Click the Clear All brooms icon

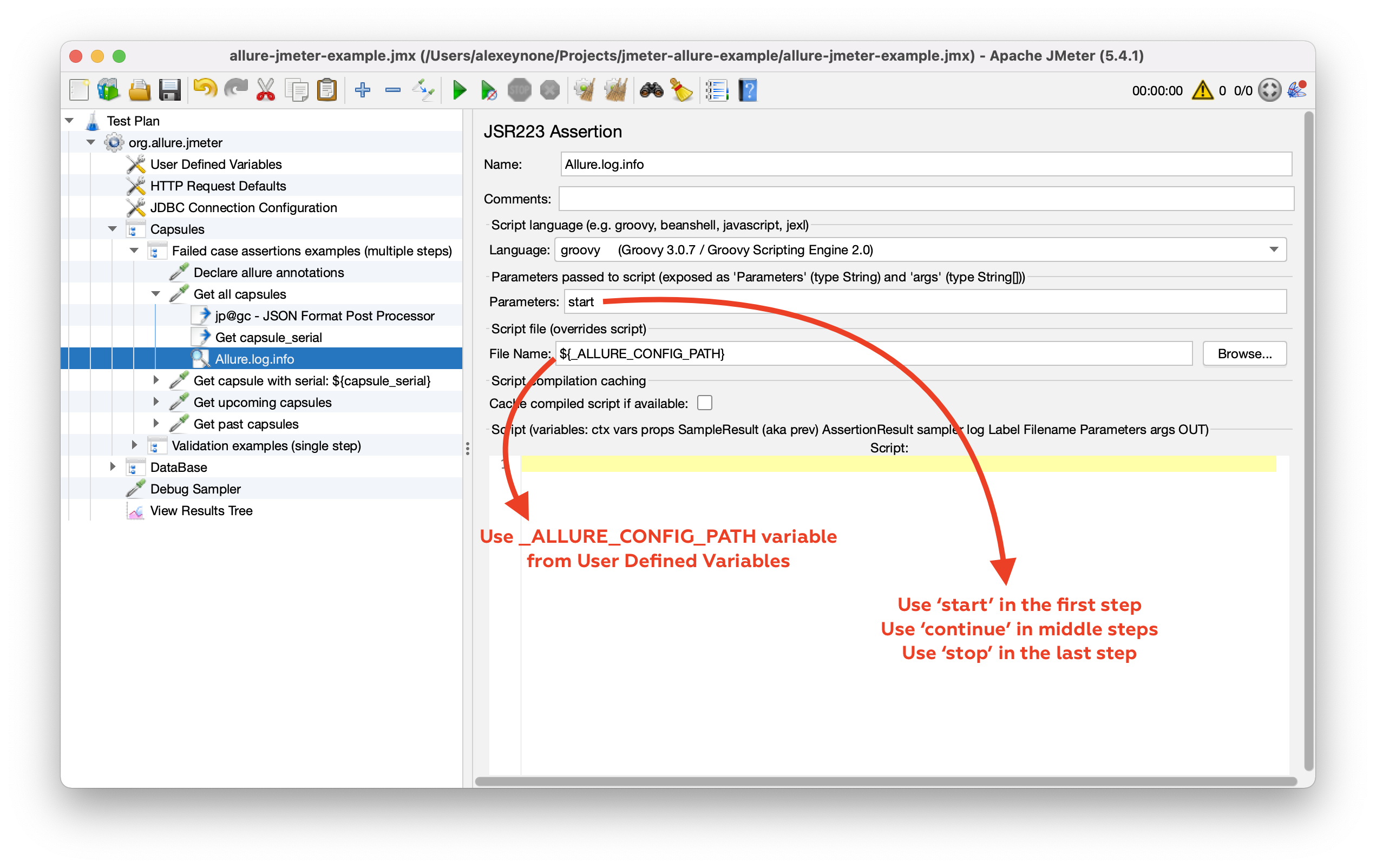point(615,90)
